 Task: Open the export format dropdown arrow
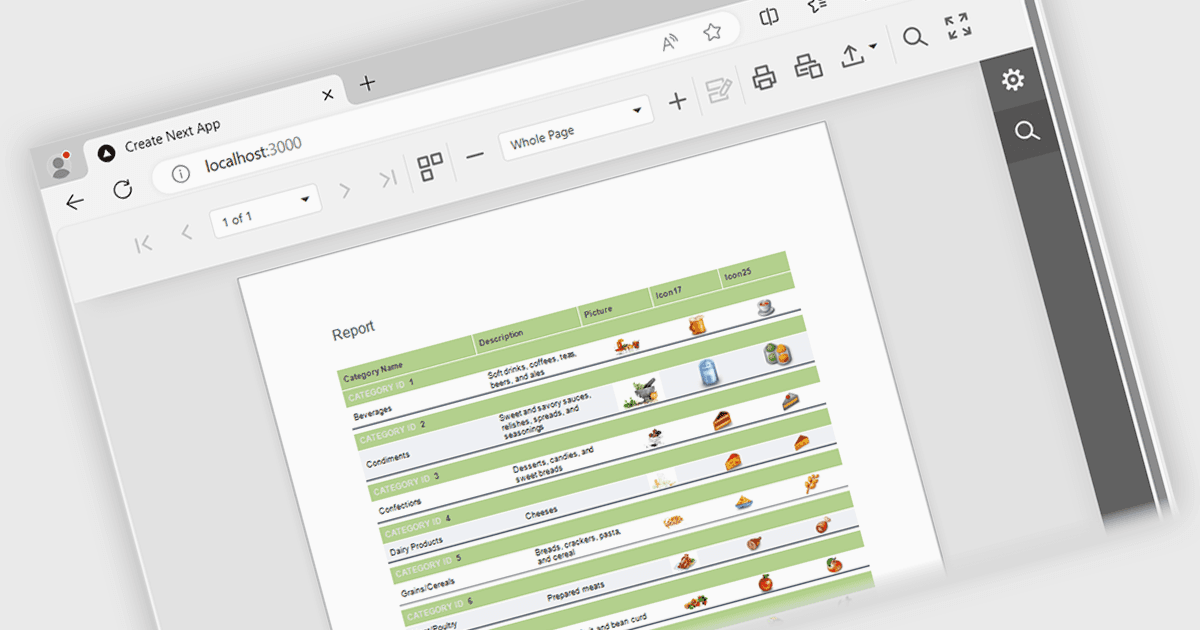coord(874,46)
